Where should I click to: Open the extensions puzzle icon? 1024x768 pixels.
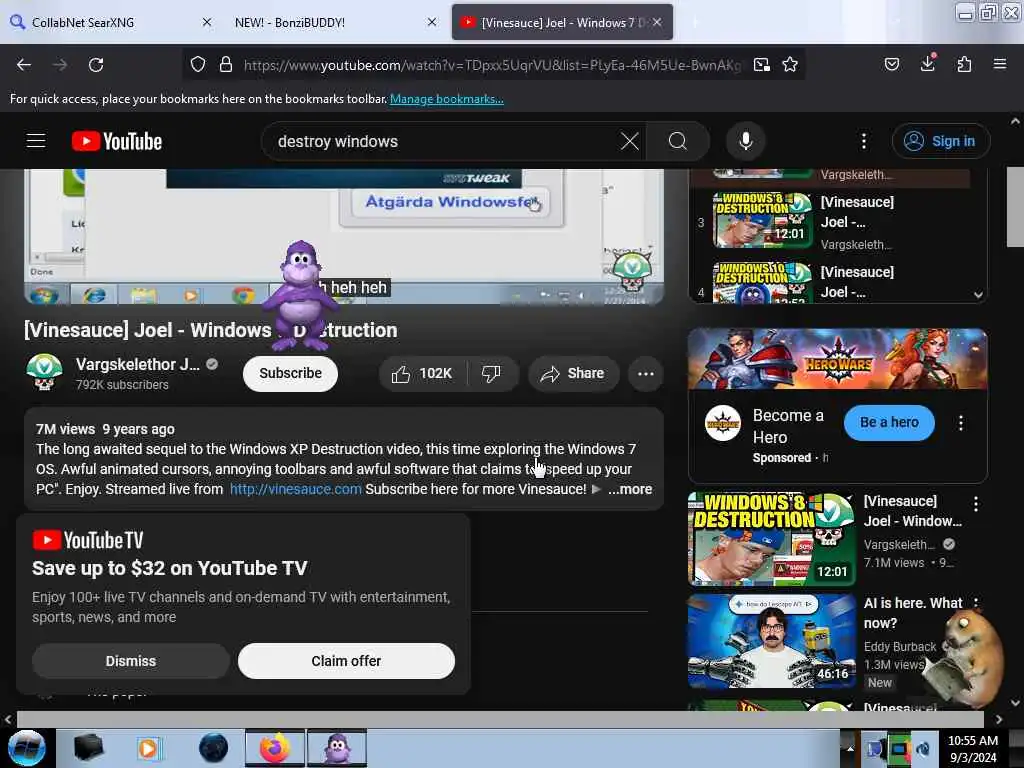[x=964, y=64]
